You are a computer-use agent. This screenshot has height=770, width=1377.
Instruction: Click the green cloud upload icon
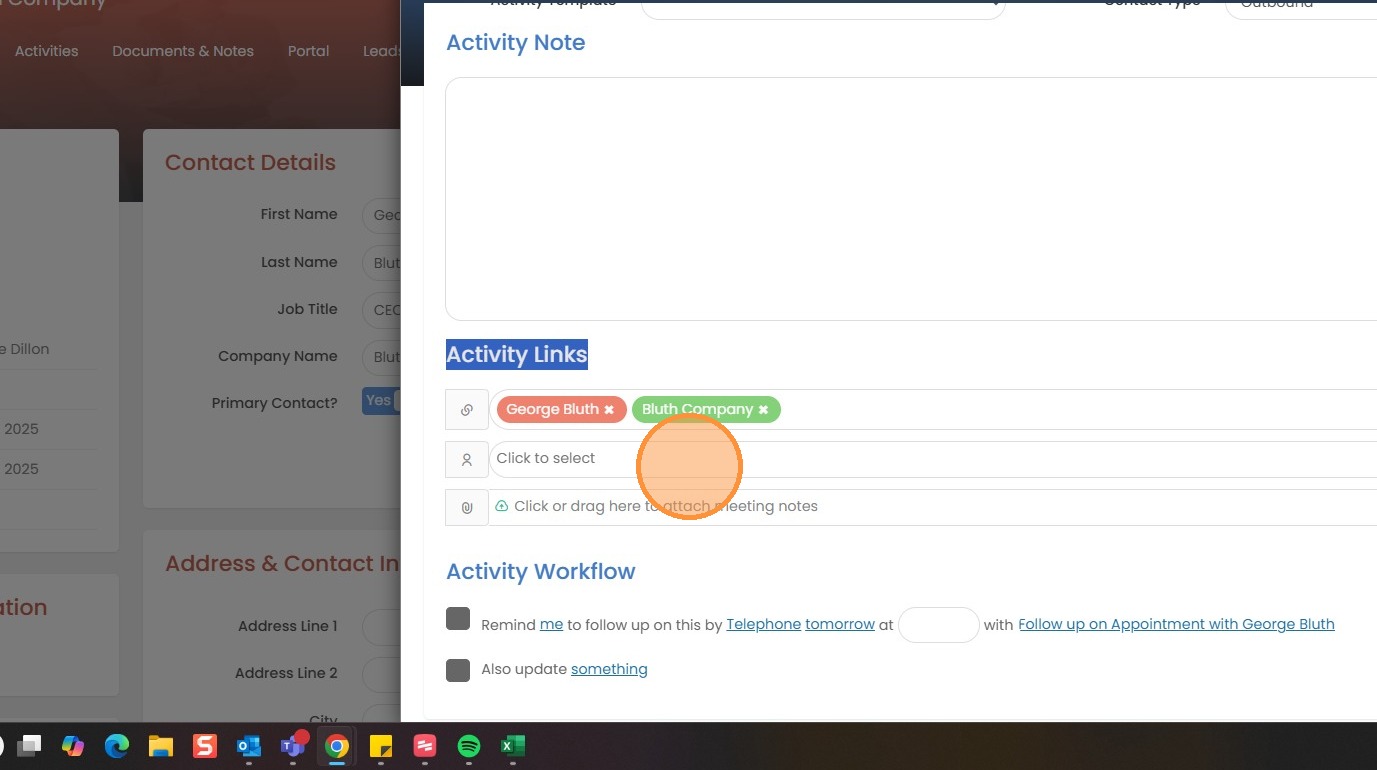(502, 506)
